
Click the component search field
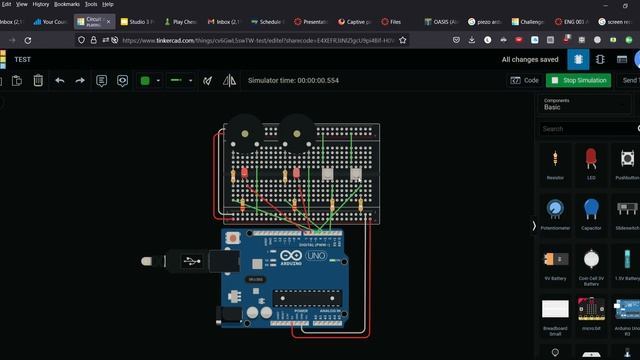click(x=588, y=129)
